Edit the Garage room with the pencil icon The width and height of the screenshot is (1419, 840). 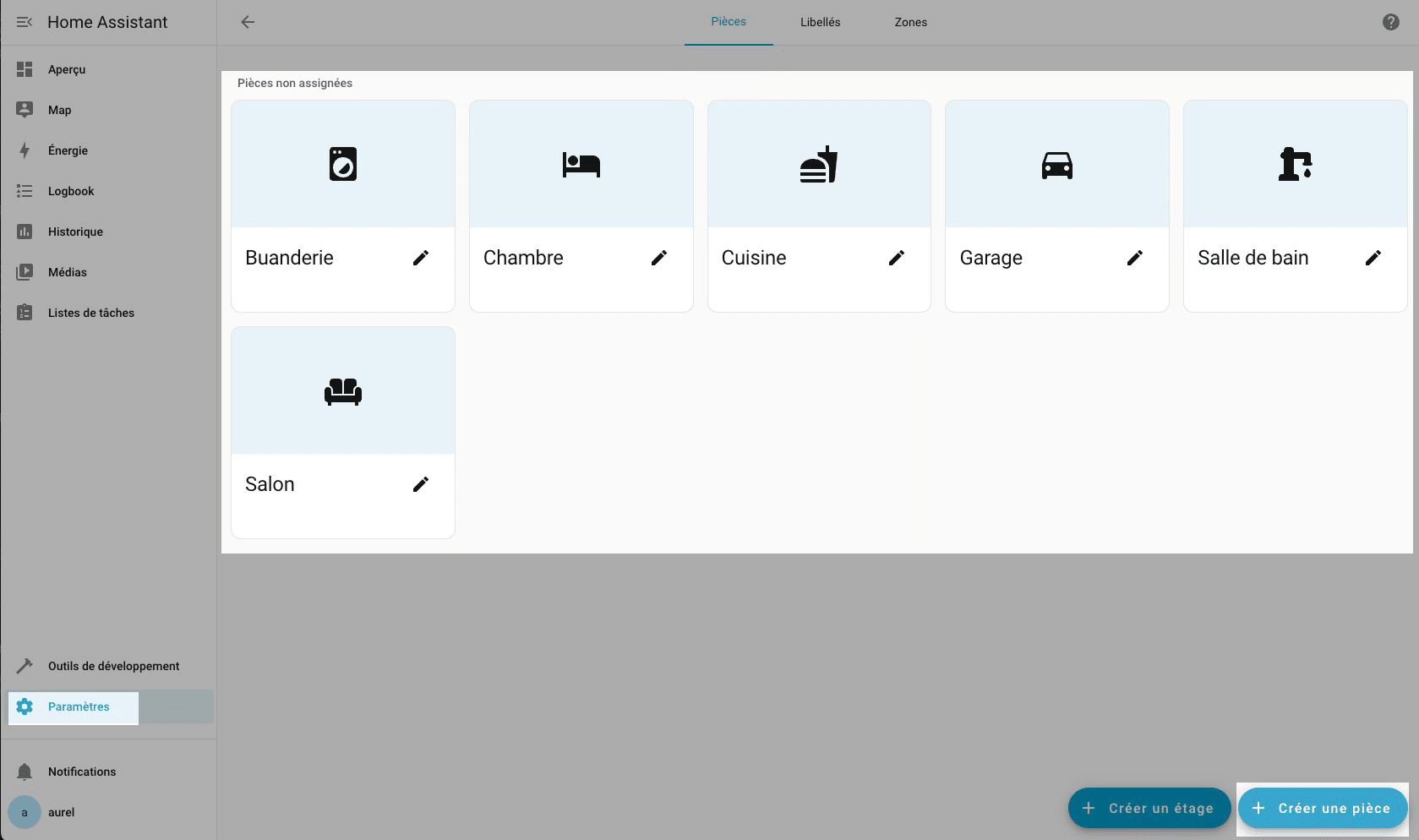1135,258
